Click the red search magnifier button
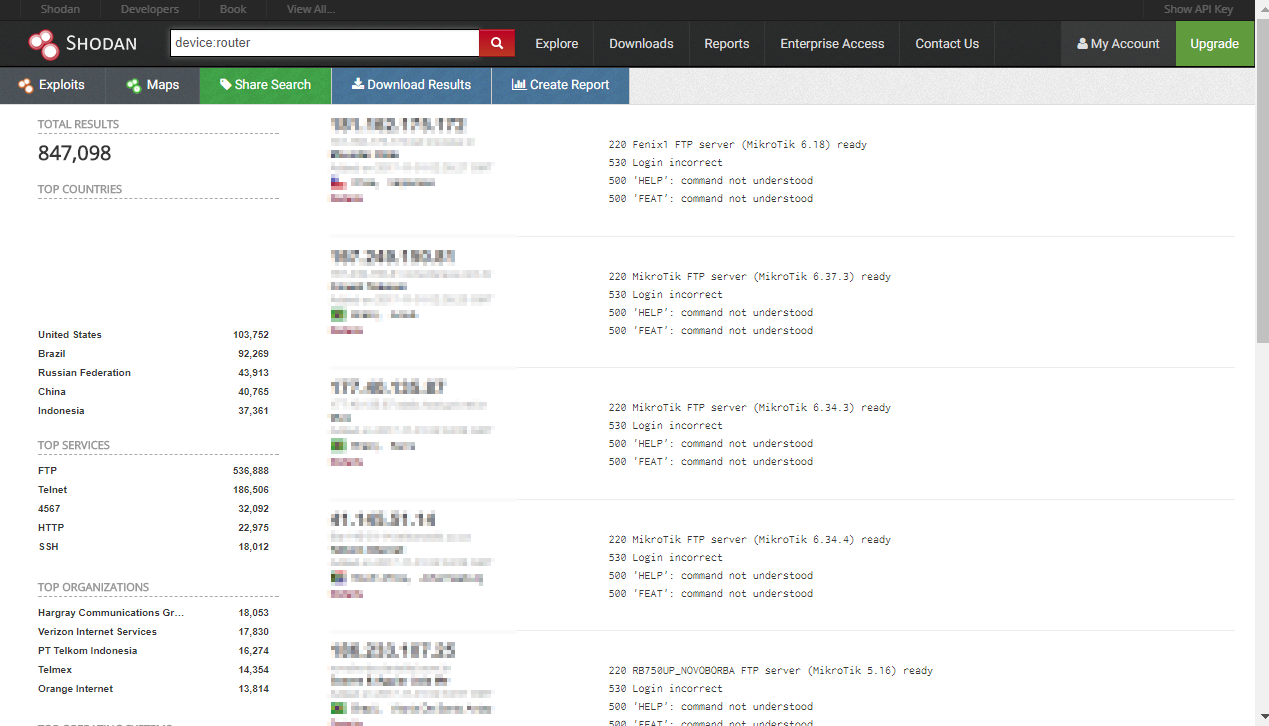This screenshot has width=1269, height=726. tap(497, 43)
